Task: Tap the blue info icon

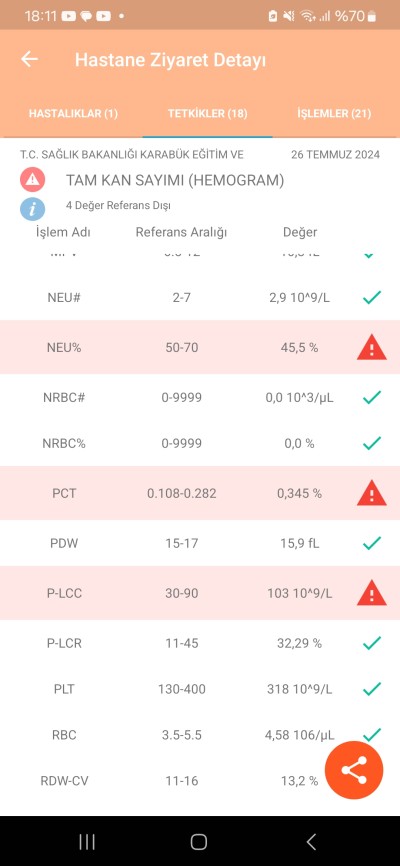Action: tap(32, 209)
